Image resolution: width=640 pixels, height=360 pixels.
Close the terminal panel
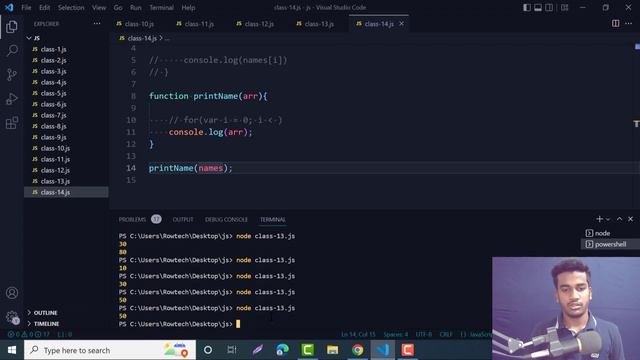[x=631, y=219]
